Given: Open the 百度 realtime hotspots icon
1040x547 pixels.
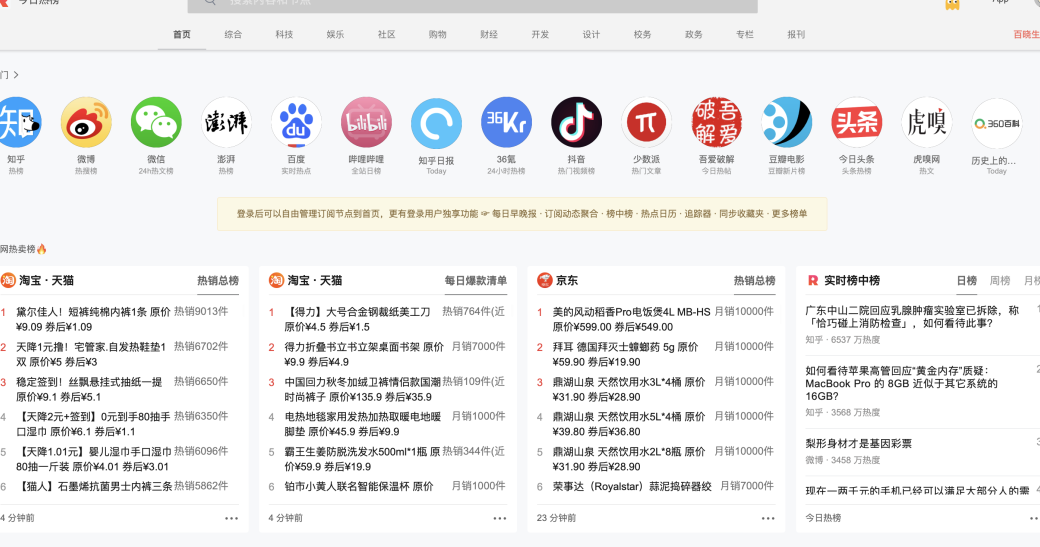Looking at the screenshot, I should (x=296, y=123).
